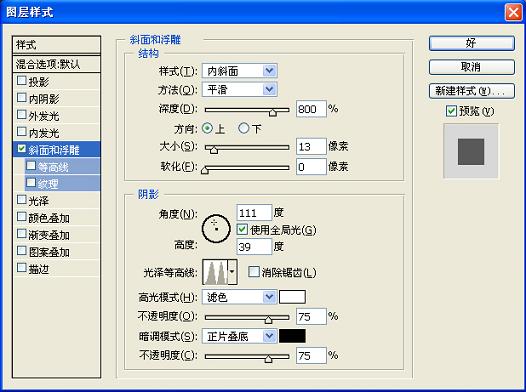
Task: Open the 方法 平滑 dropdown
Action: [x=240, y=90]
